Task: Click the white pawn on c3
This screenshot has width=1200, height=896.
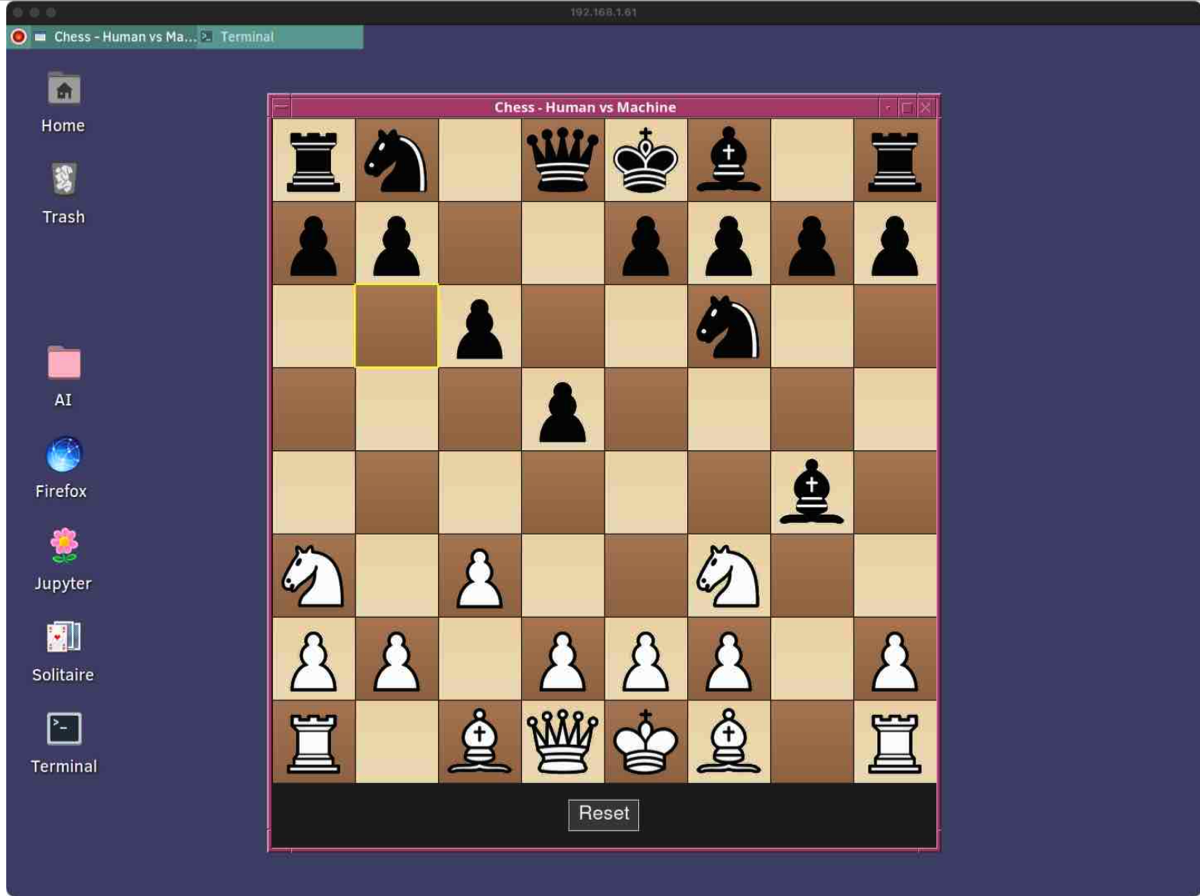Action: pyautogui.click(x=479, y=576)
